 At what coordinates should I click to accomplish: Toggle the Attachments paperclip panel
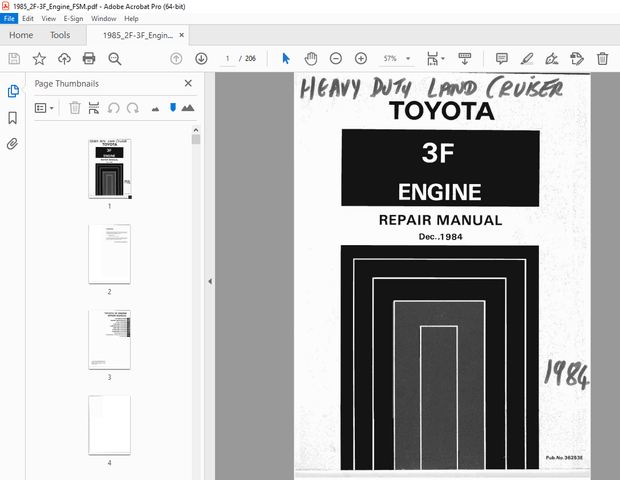13,143
